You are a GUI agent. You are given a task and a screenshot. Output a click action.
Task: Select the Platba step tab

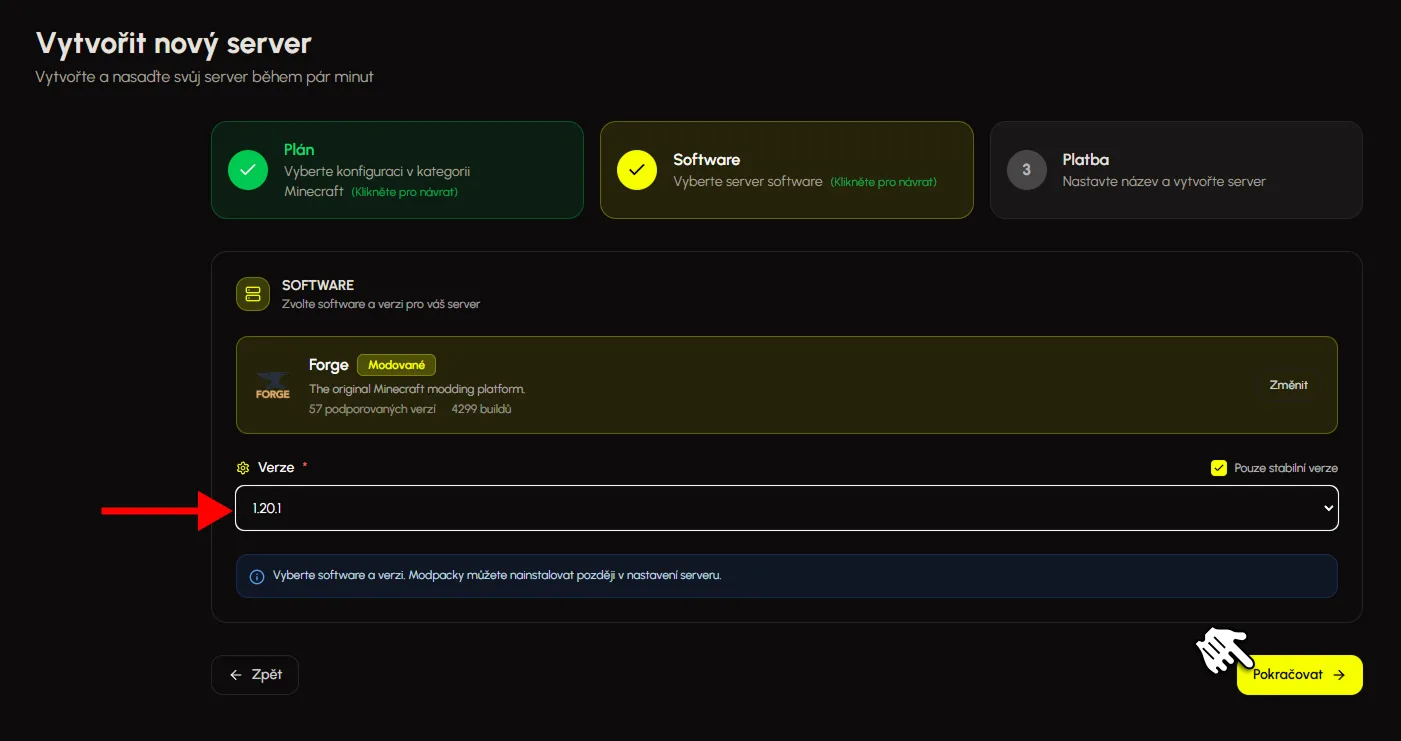(x=1176, y=170)
